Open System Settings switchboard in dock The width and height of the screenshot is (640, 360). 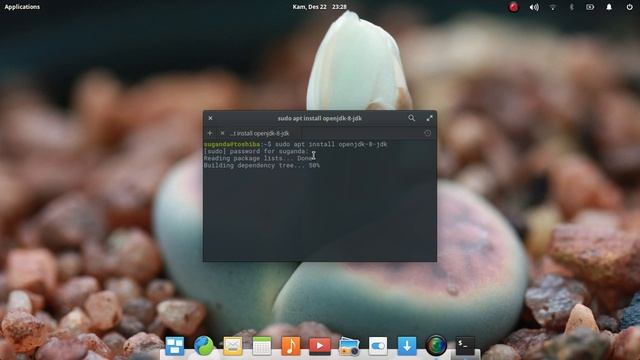pyautogui.click(x=378, y=346)
